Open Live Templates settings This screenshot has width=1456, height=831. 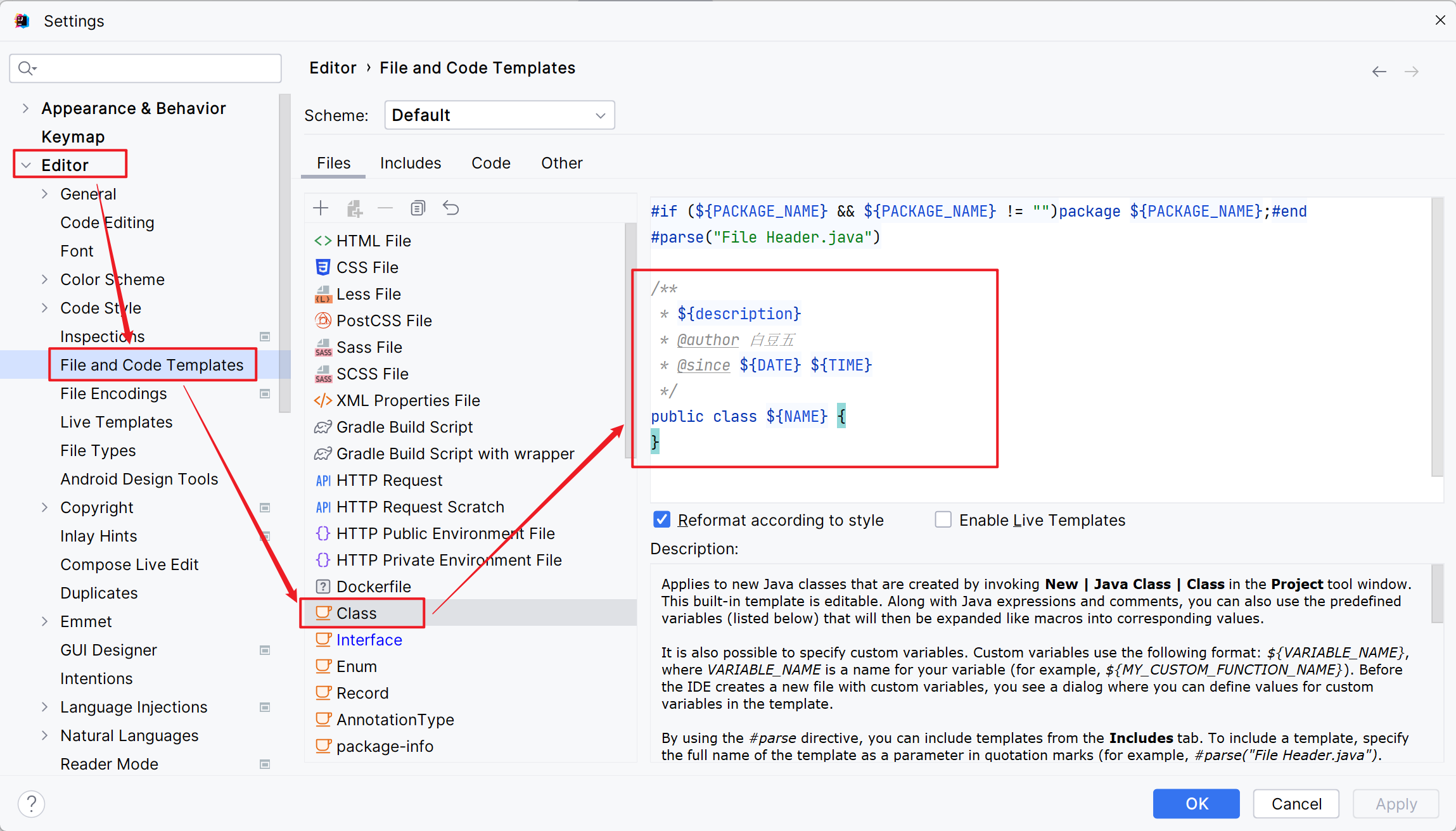(117, 422)
